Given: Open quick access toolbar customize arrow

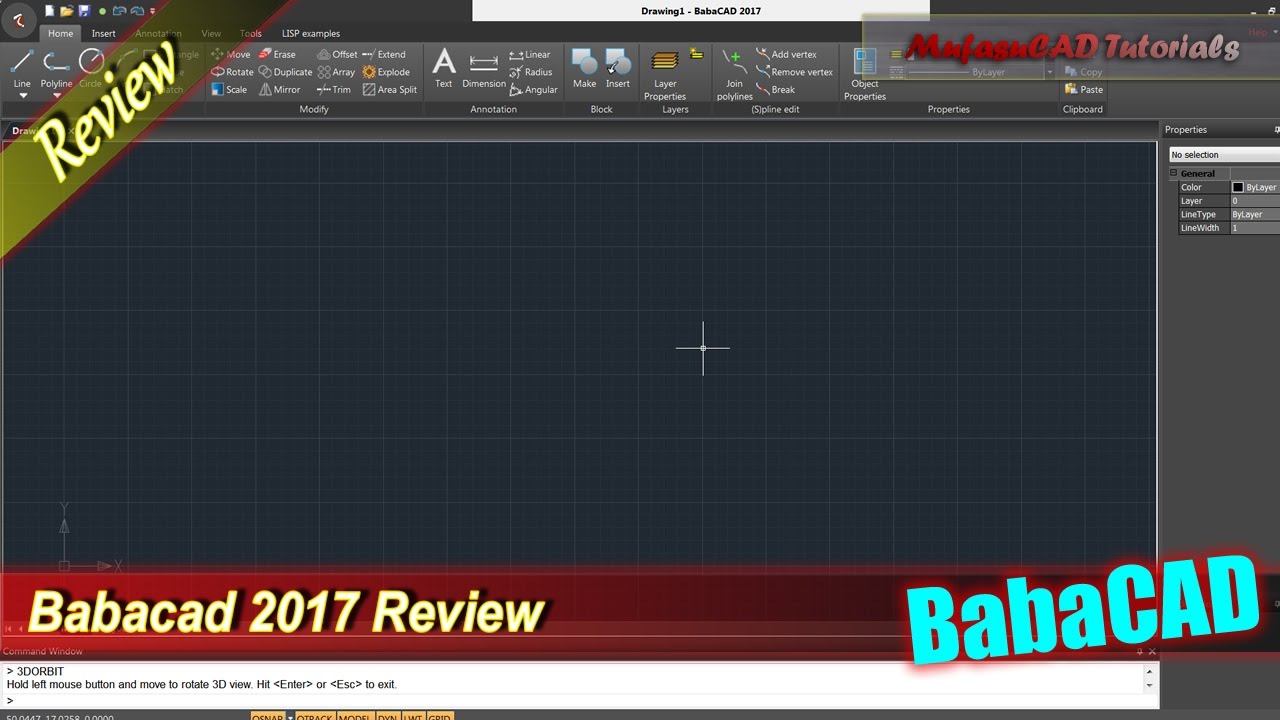Looking at the screenshot, I should tap(153, 11).
